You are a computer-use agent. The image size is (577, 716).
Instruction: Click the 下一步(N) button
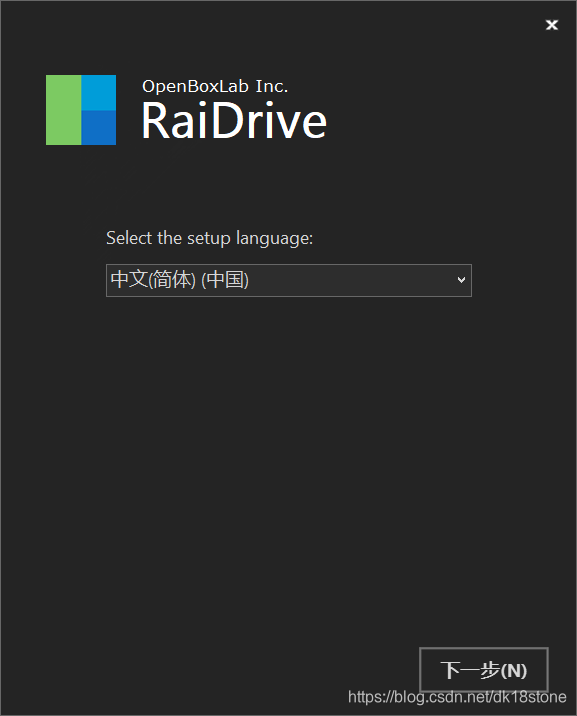point(483,669)
